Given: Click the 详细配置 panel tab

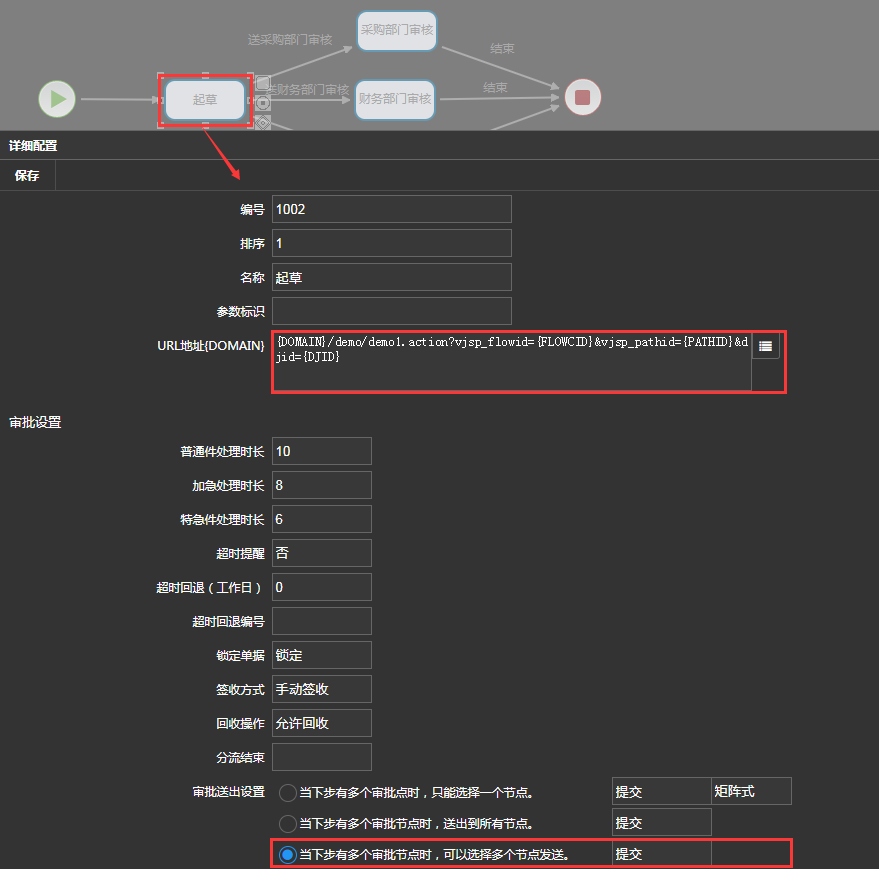Looking at the screenshot, I should point(33,146).
